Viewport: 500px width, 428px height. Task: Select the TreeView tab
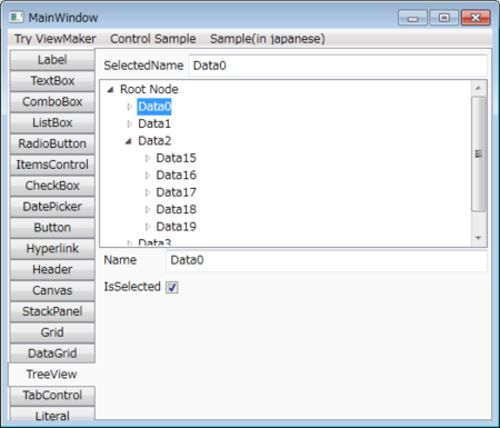click(52, 374)
